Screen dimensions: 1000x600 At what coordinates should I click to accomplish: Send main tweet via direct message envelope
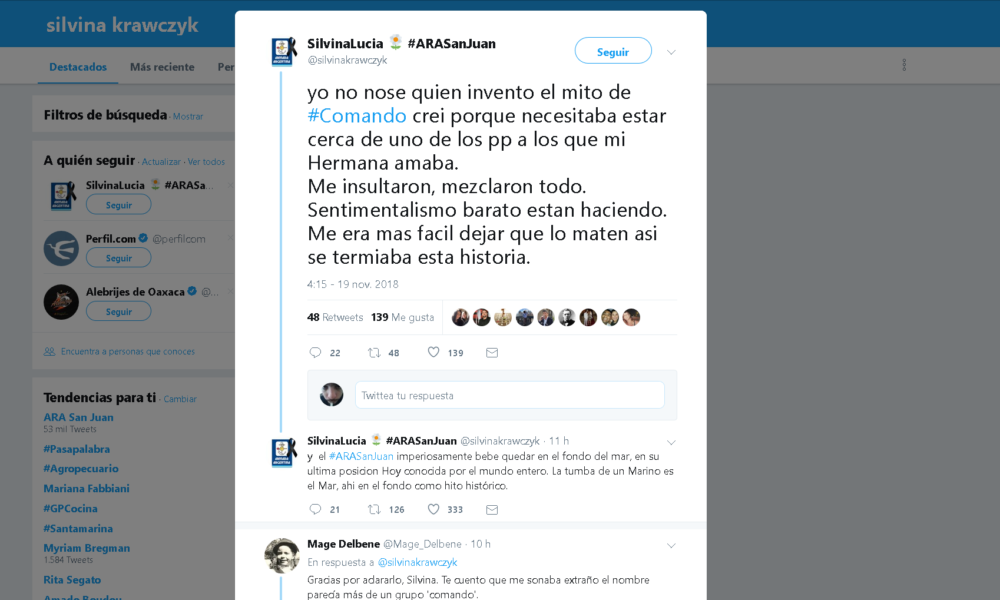tap(492, 353)
